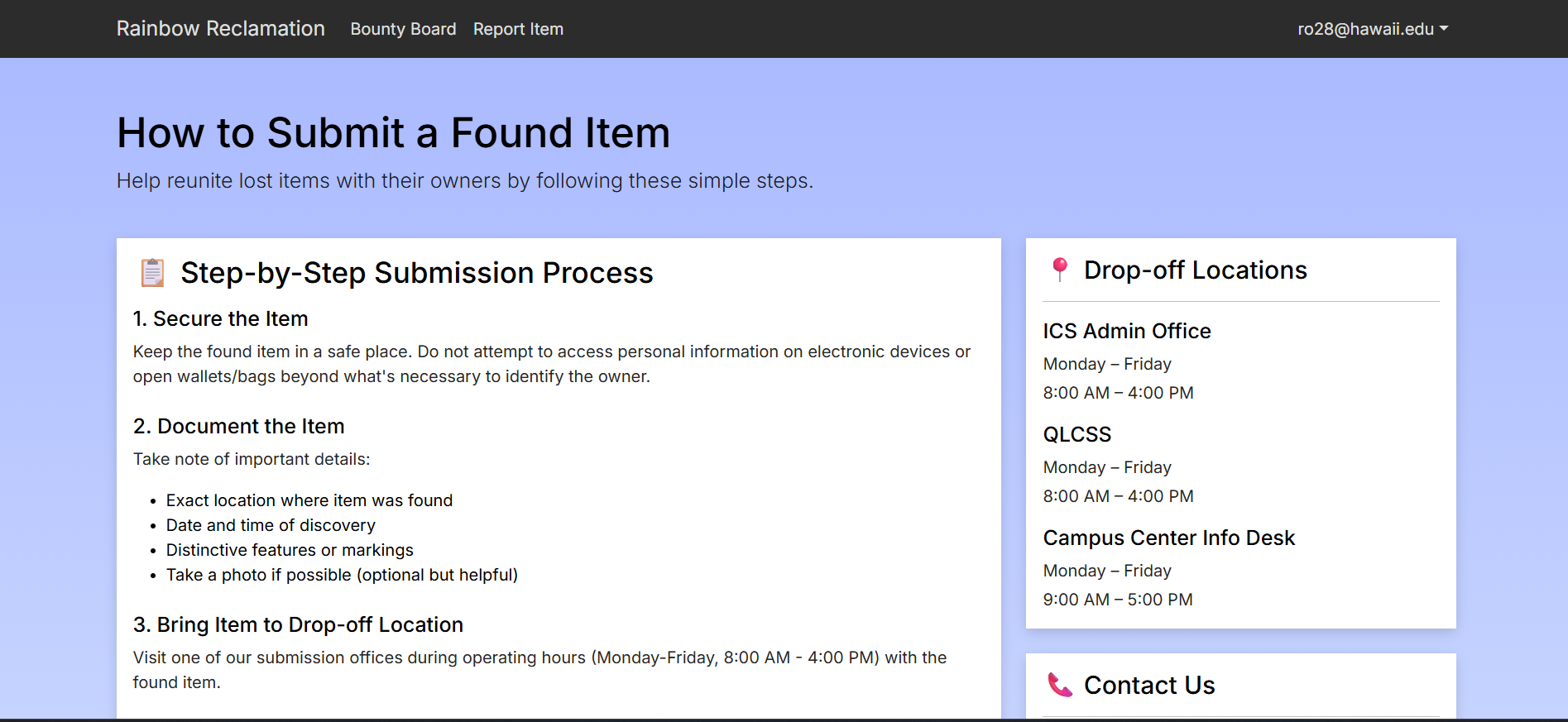Select the ICS Admin Office location heading

coord(1126,331)
